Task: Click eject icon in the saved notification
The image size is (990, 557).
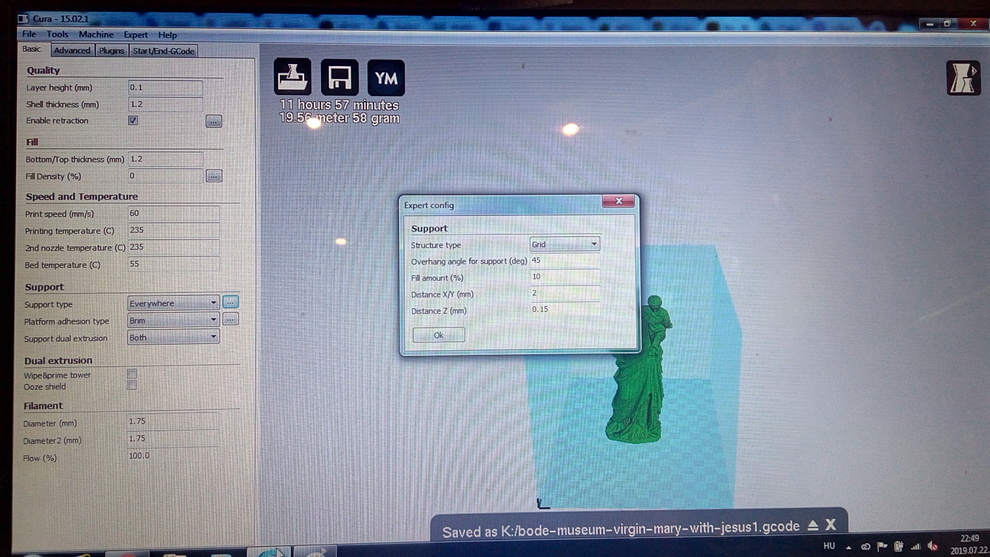Action: point(813,526)
